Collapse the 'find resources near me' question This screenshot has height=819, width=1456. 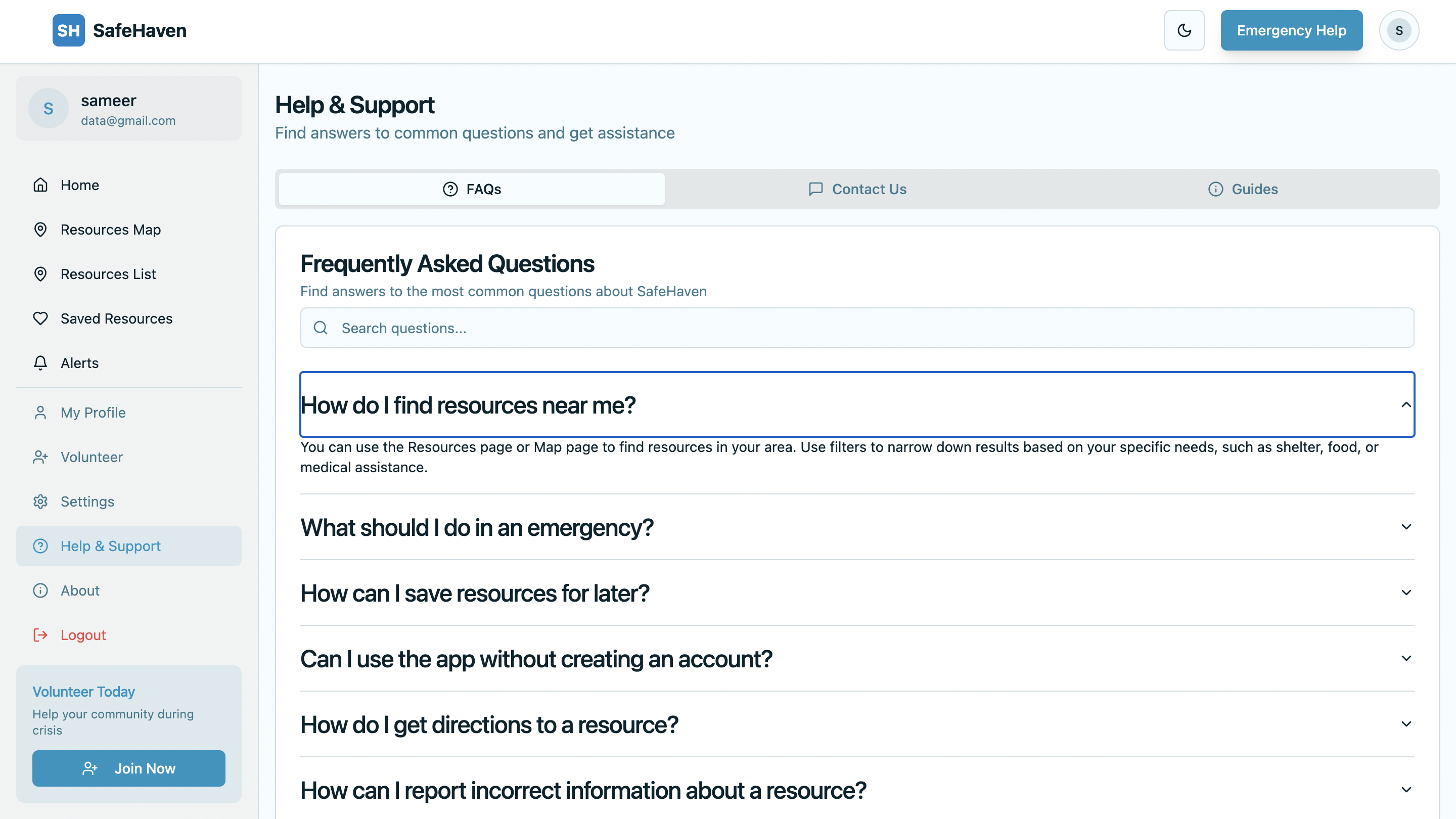(x=856, y=404)
